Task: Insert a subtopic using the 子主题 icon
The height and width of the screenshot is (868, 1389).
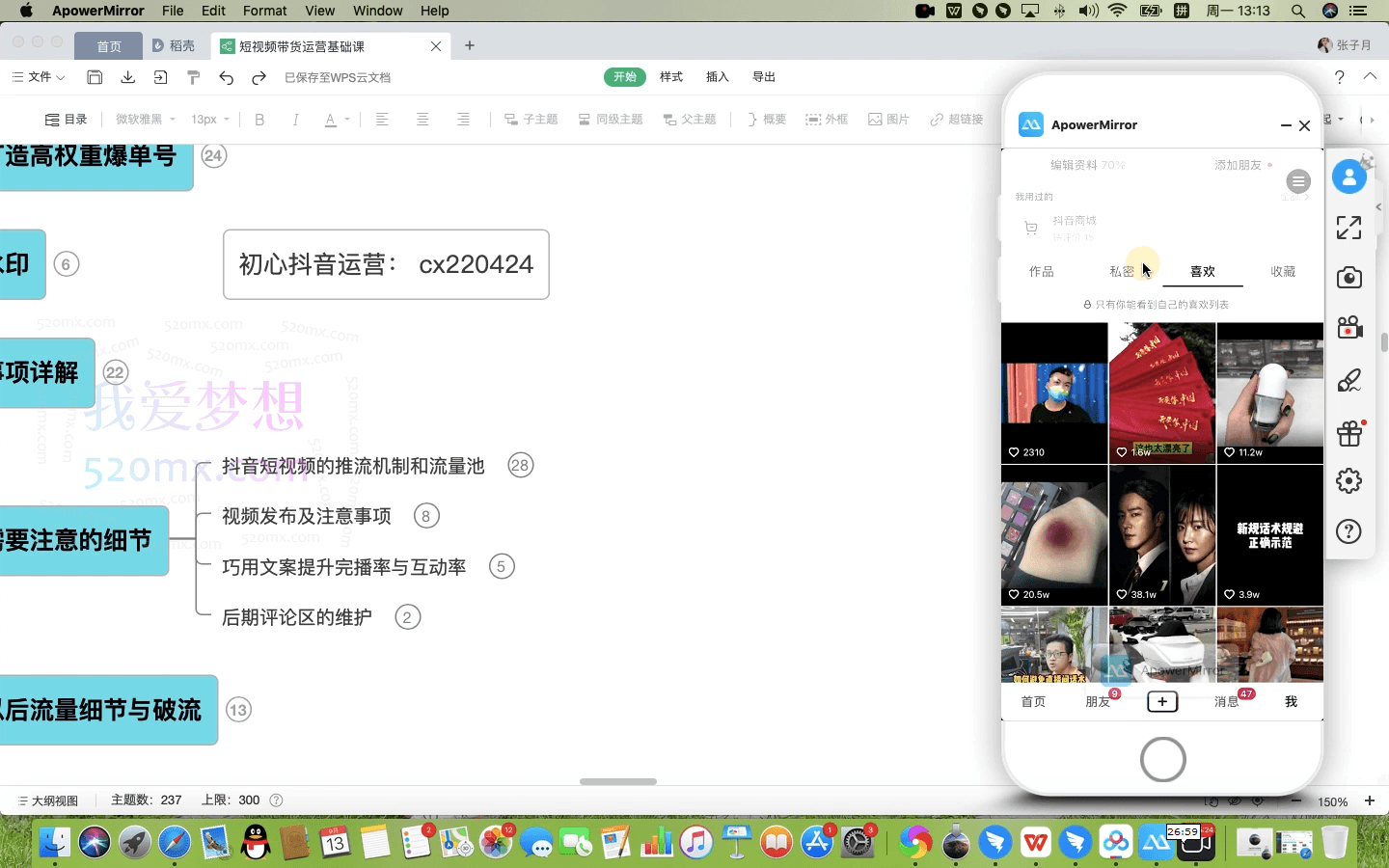Action: pyautogui.click(x=531, y=119)
